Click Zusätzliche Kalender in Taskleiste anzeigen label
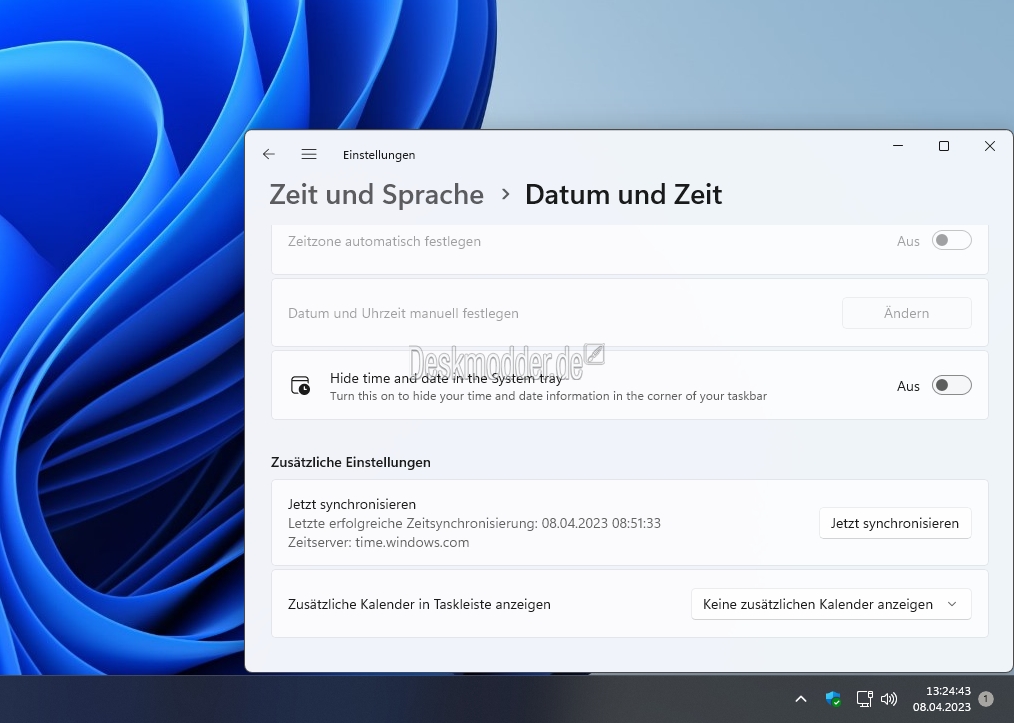This screenshot has height=723, width=1014. [x=419, y=604]
